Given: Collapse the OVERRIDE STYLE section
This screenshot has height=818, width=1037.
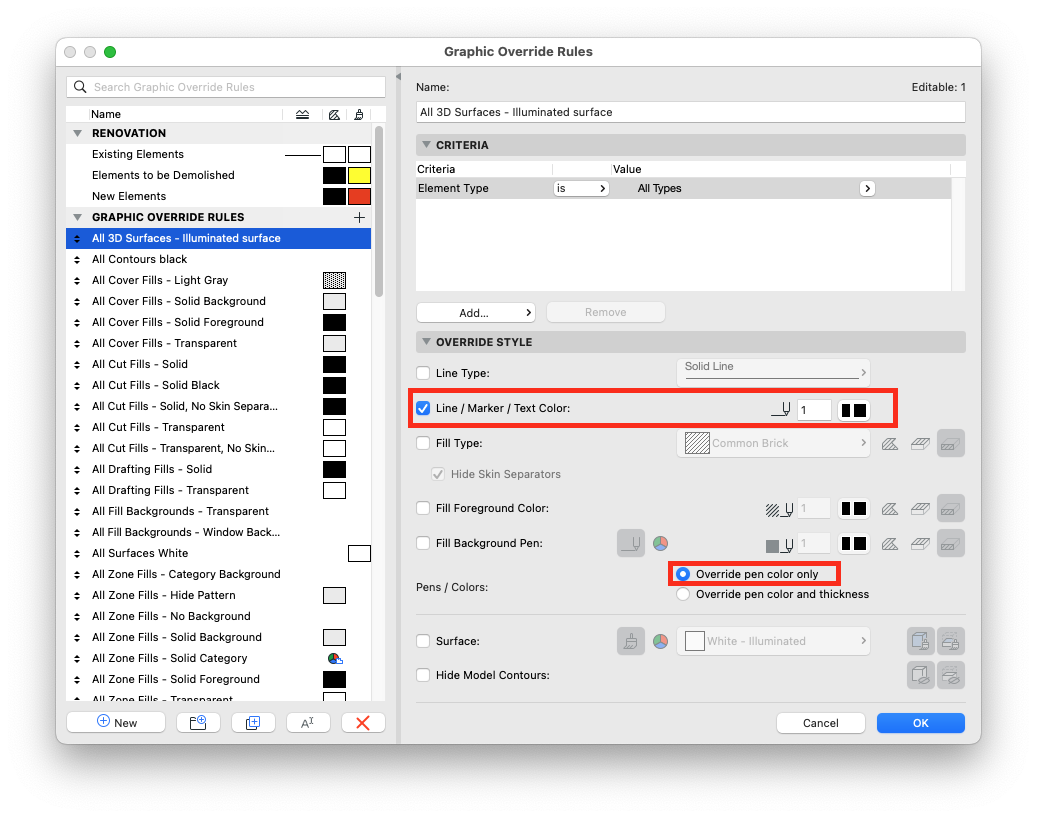Looking at the screenshot, I should pos(425,341).
